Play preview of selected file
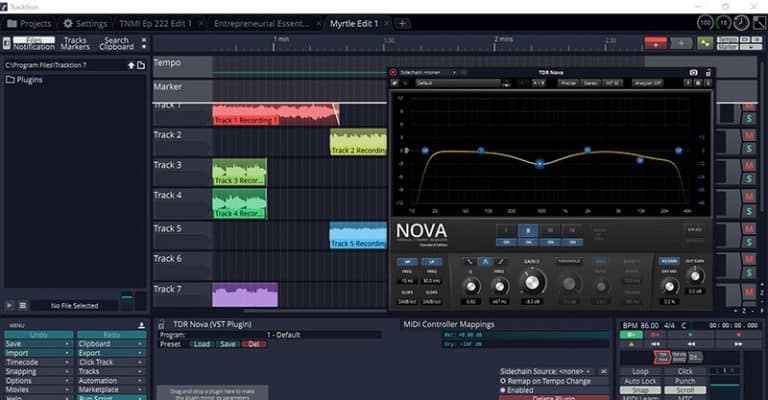The image size is (768, 400). click(x=9, y=306)
